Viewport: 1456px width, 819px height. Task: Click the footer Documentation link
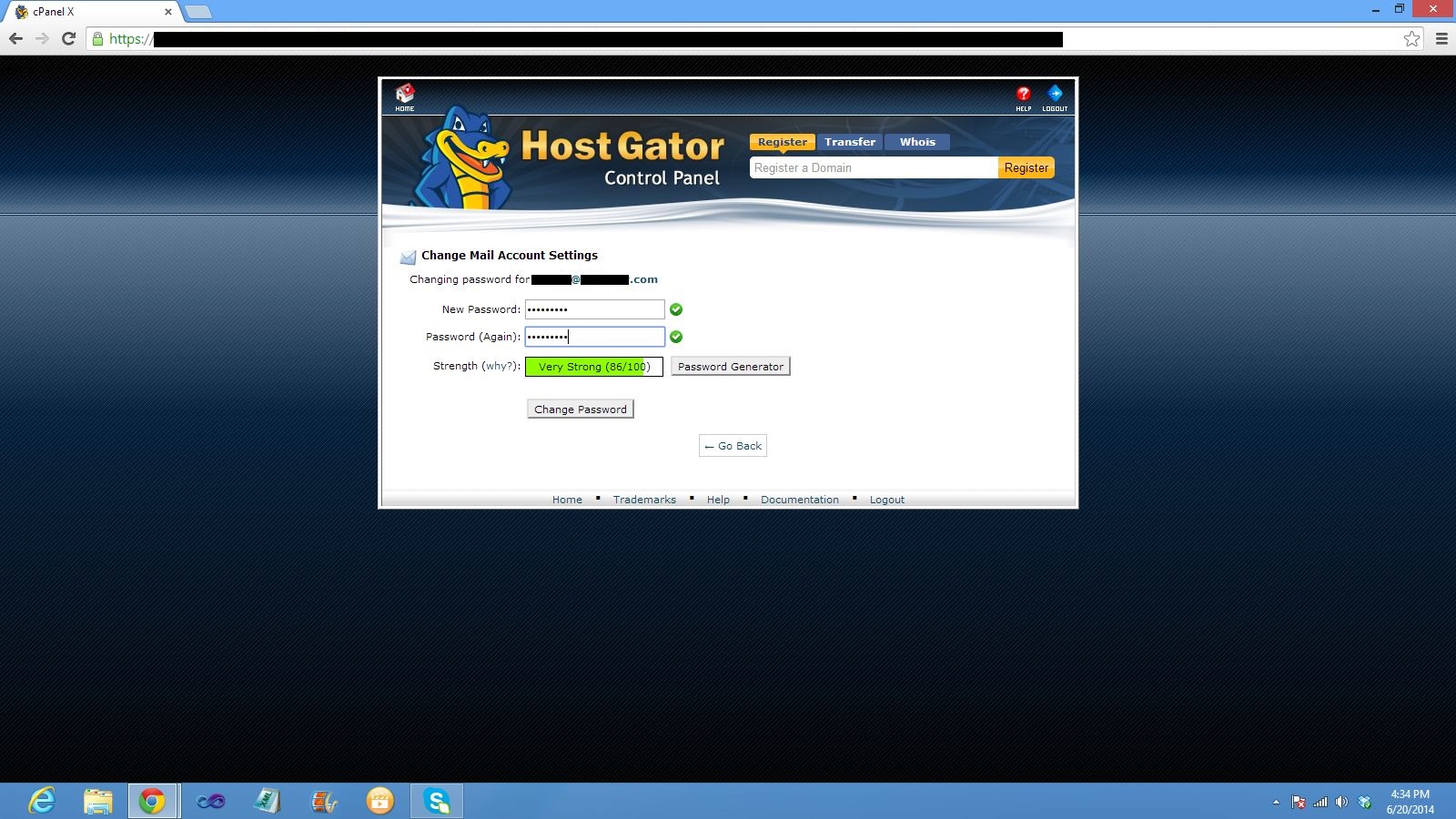[x=800, y=500]
